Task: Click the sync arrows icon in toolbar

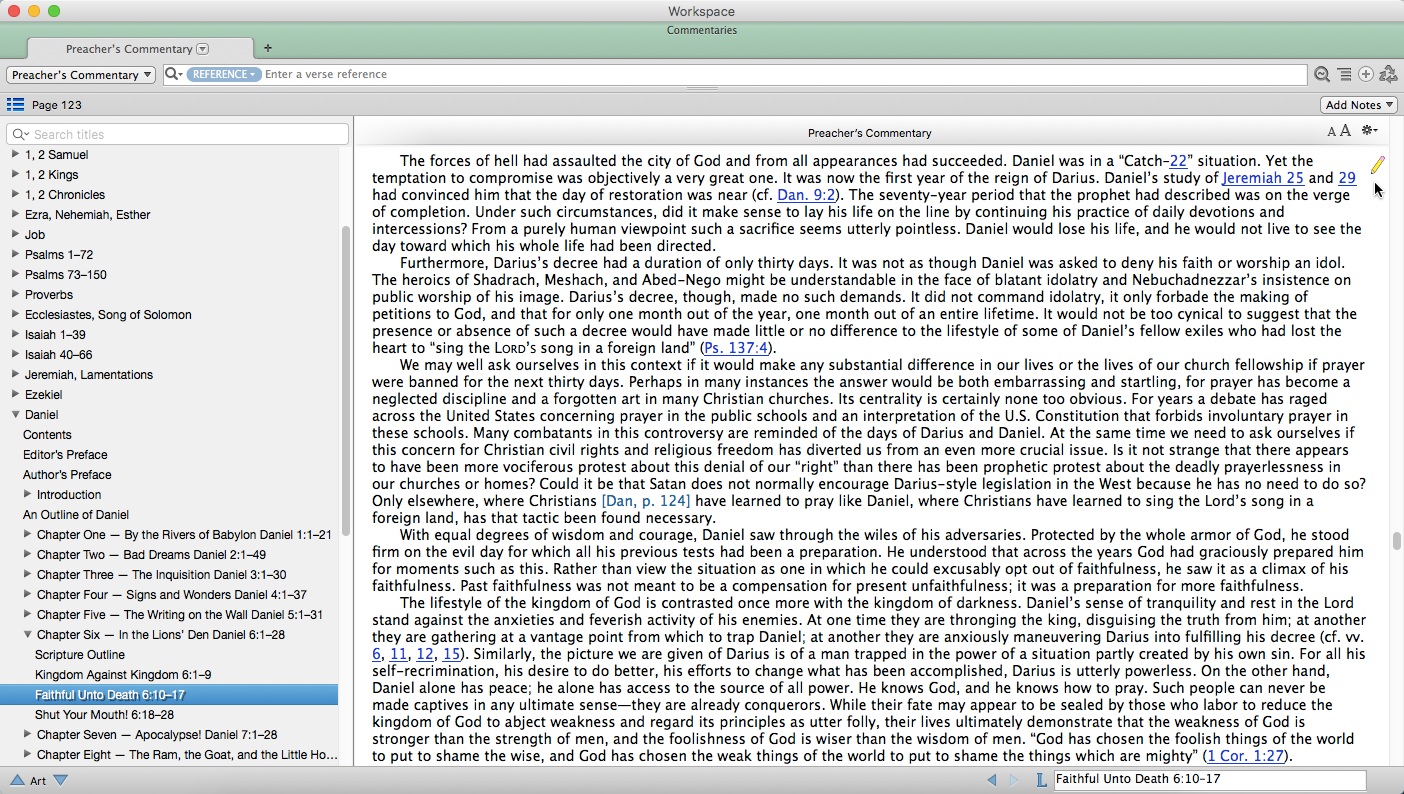Action: click(1388, 74)
